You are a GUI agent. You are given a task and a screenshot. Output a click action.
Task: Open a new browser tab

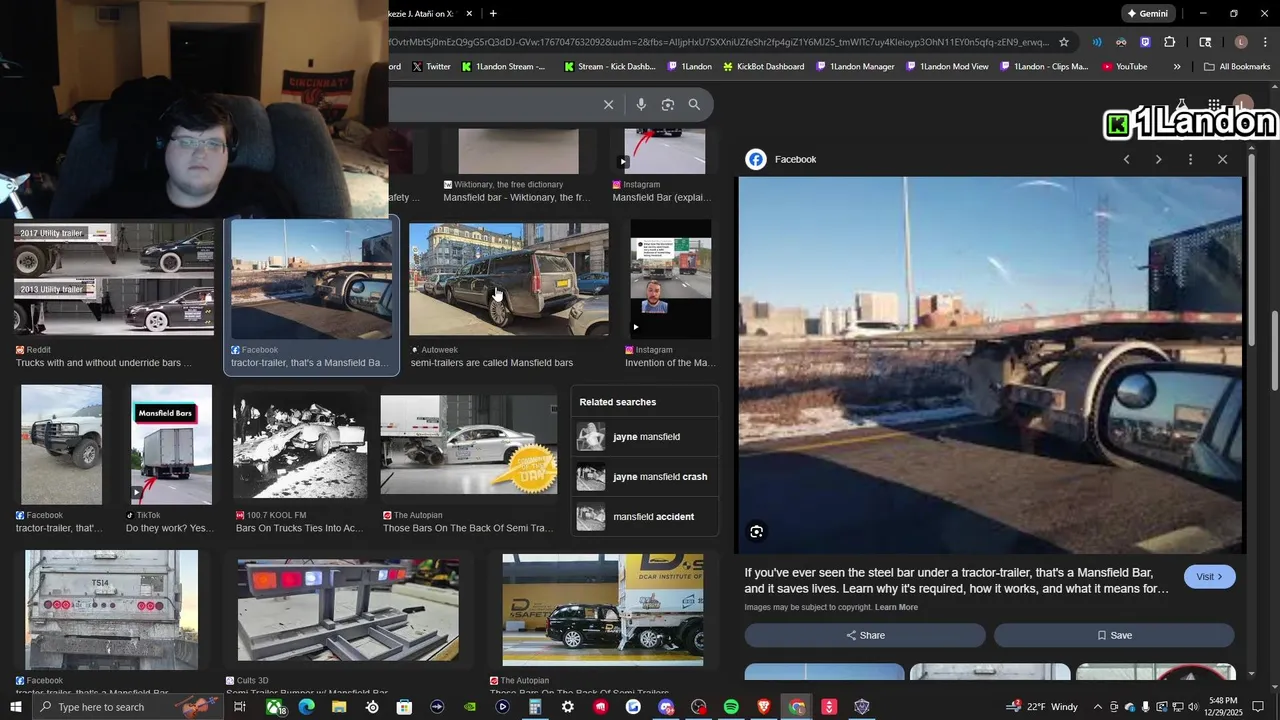click(x=493, y=13)
